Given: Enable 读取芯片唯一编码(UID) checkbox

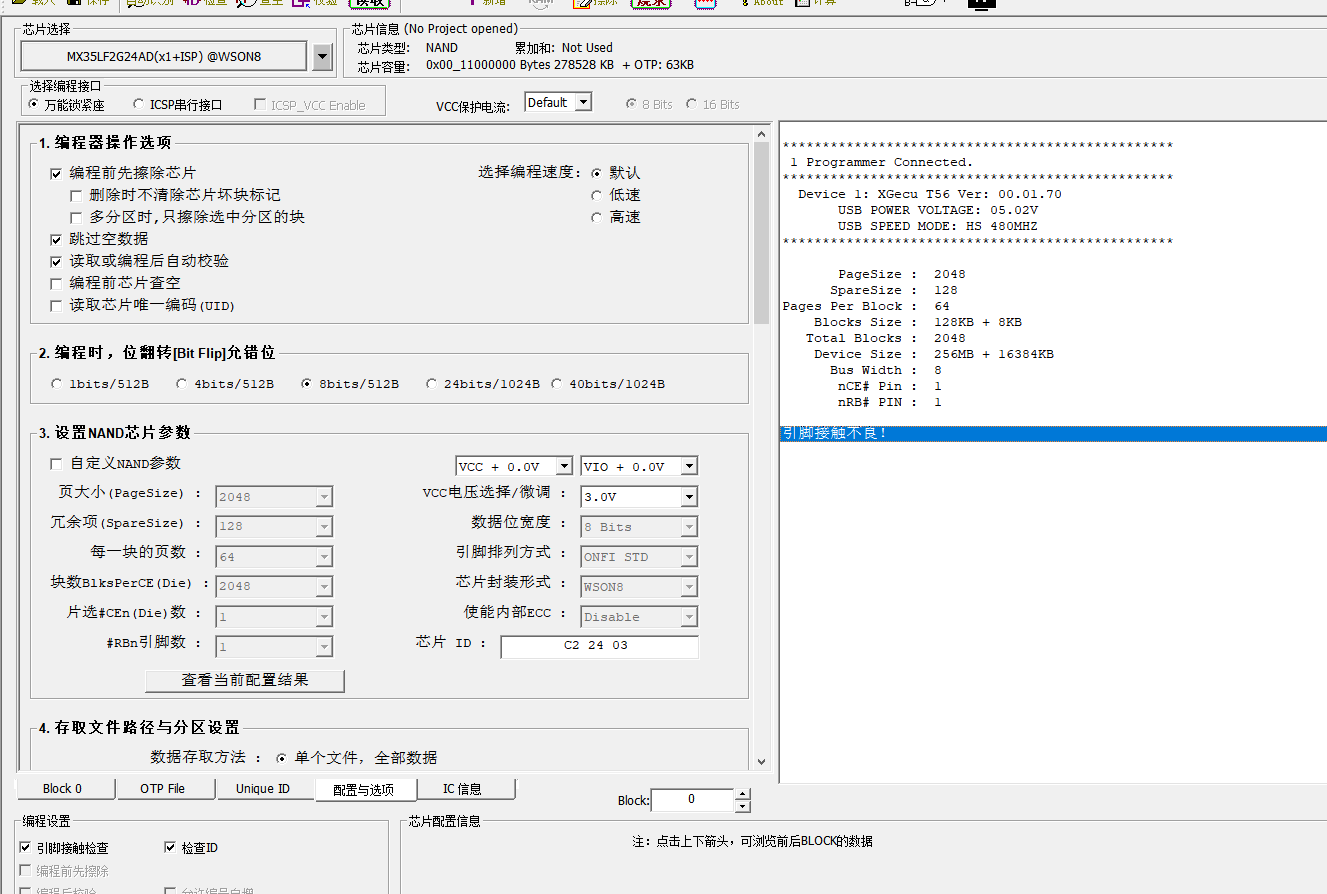Looking at the screenshot, I should click(x=56, y=305).
